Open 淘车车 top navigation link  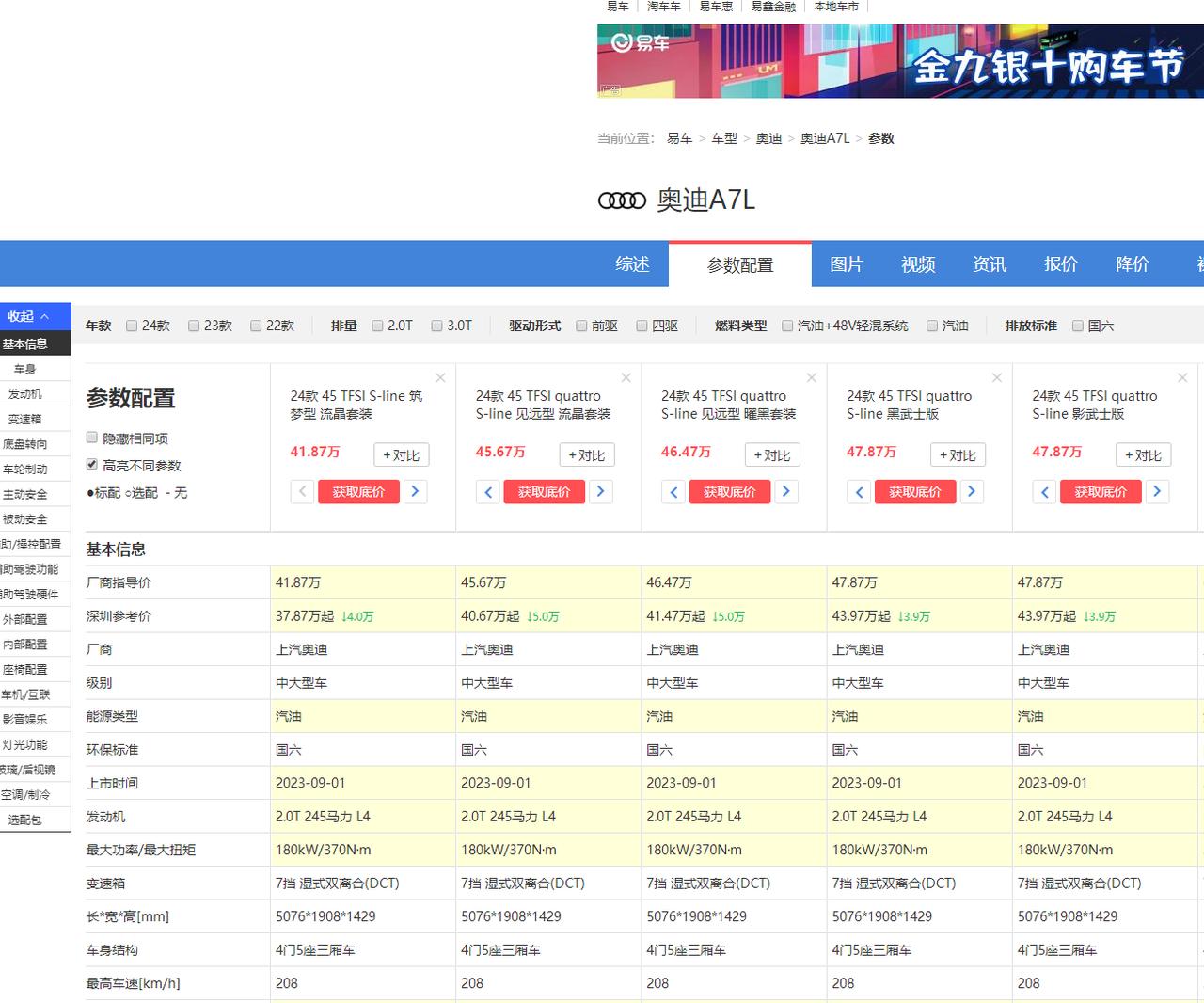point(664,7)
